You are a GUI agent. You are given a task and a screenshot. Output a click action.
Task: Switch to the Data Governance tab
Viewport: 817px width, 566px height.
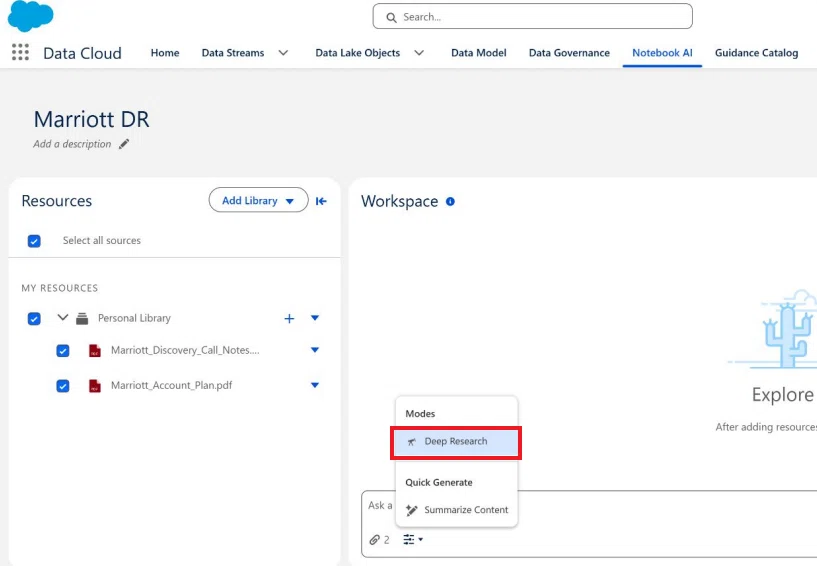(x=569, y=53)
